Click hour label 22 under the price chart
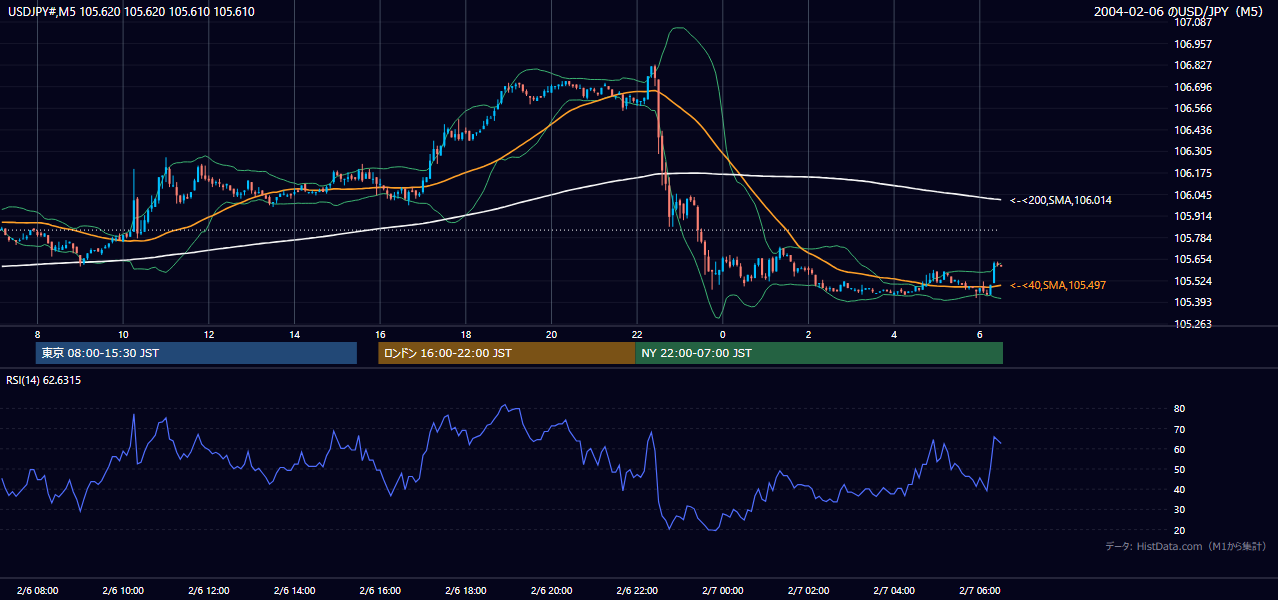The height and width of the screenshot is (600, 1278). (x=637, y=334)
